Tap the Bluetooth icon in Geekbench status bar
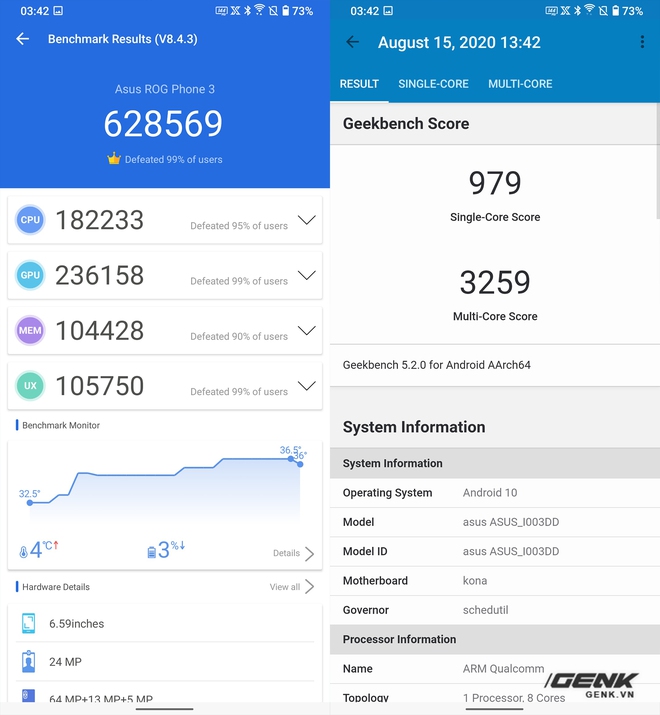Image resolution: width=660 pixels, height=715 pixels. click(577, 10)
